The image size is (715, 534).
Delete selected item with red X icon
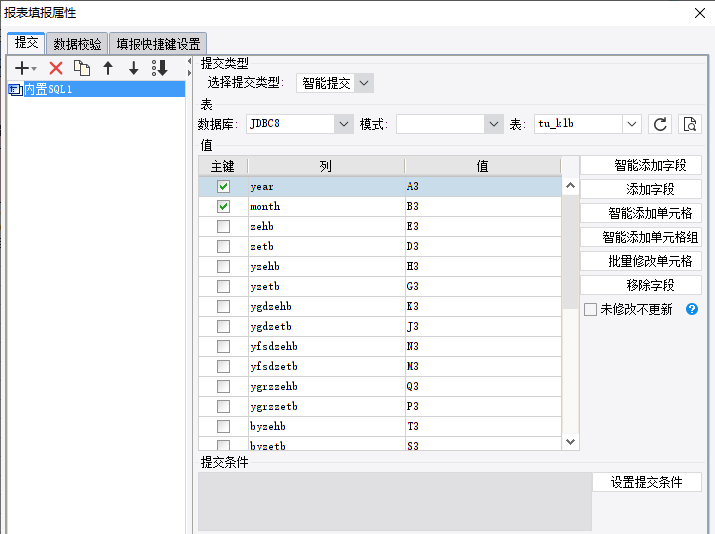(x=56, y=68)
